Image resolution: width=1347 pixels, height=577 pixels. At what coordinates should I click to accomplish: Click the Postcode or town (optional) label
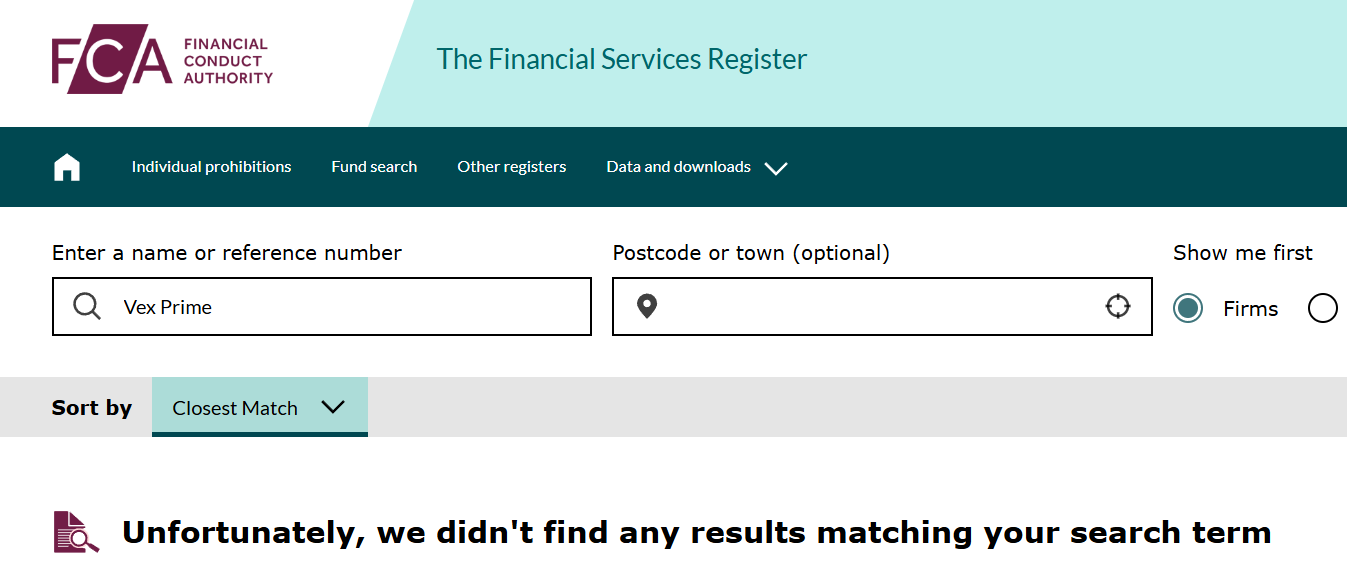(x=750, y=253)
